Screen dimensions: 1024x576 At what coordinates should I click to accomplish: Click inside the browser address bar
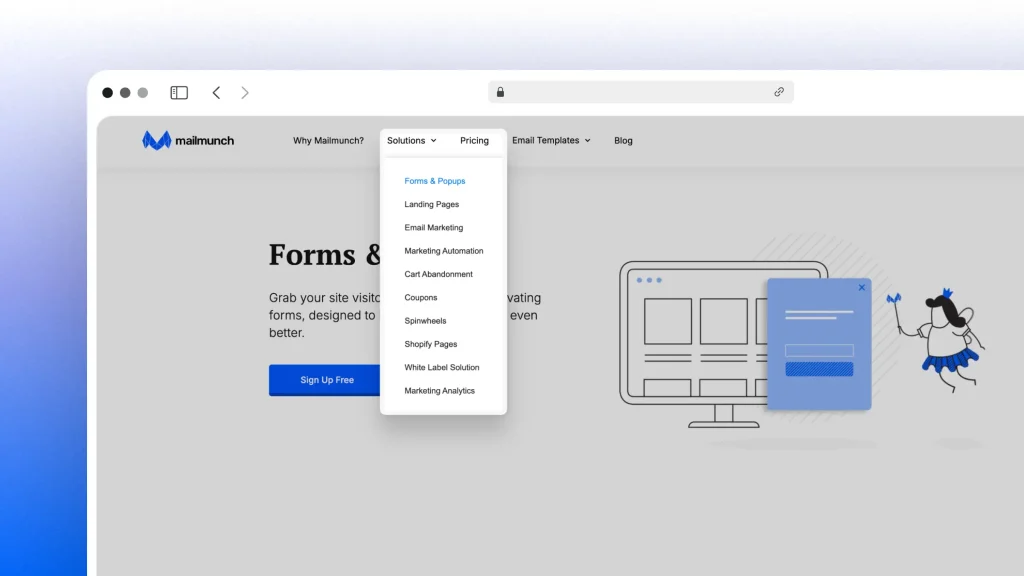640,92
